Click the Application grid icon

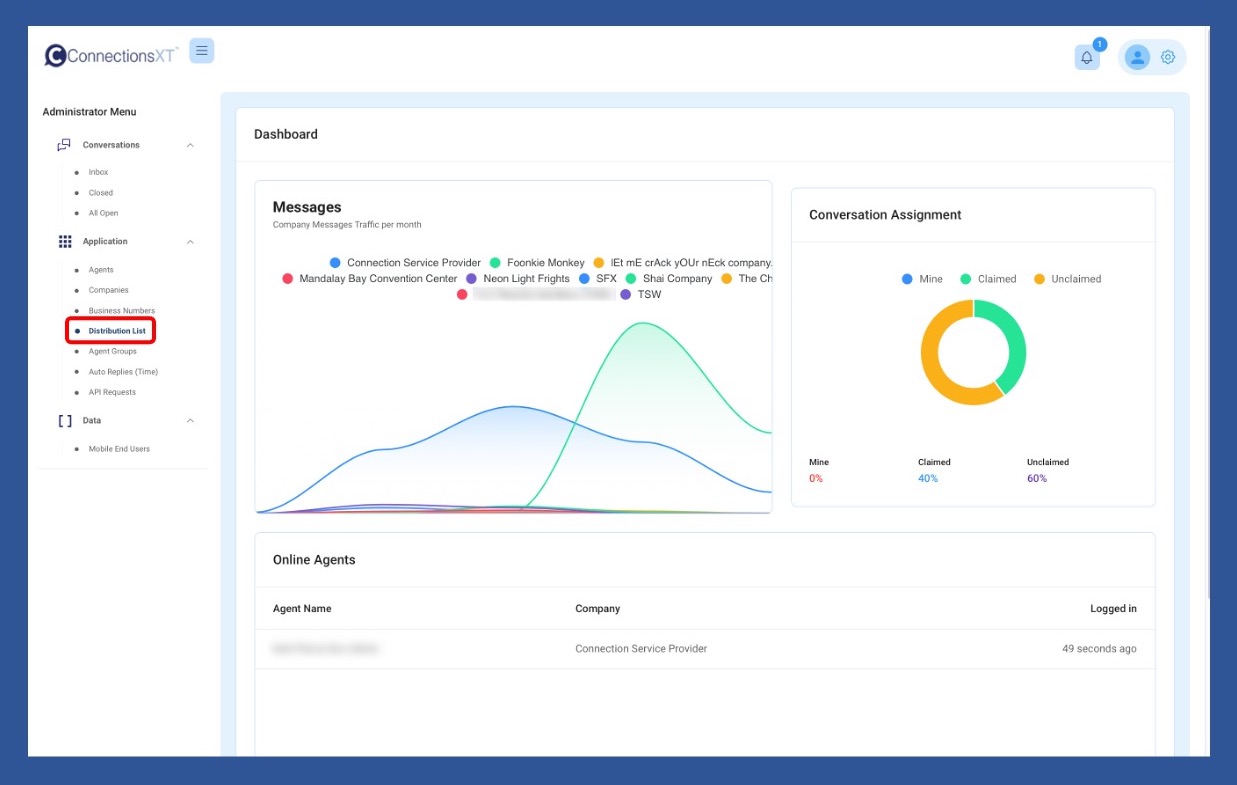[65, 242]
